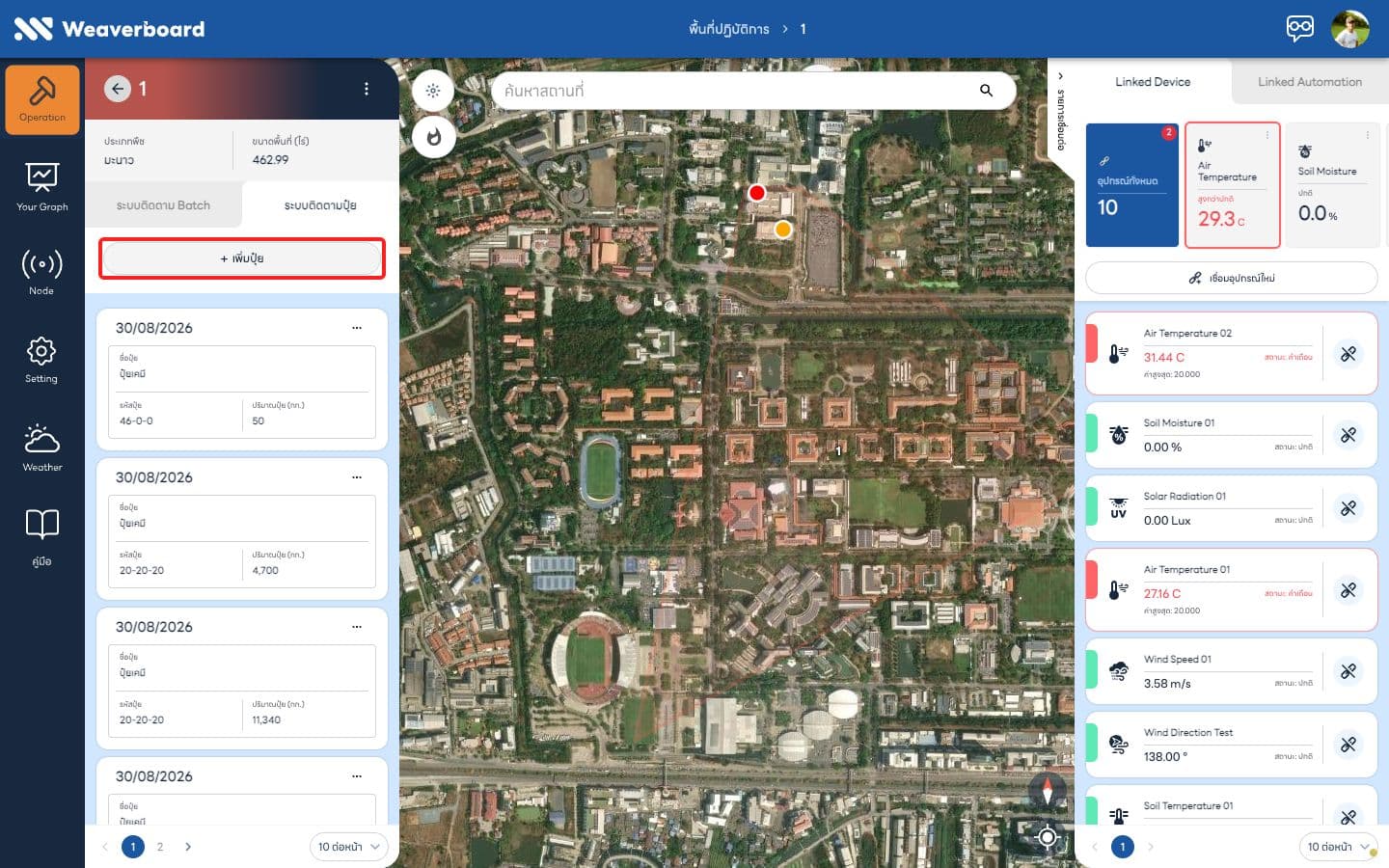Go to page 2 of fertilizer list
This screenshot has height=868, width=1389.
tap(160, 847)
